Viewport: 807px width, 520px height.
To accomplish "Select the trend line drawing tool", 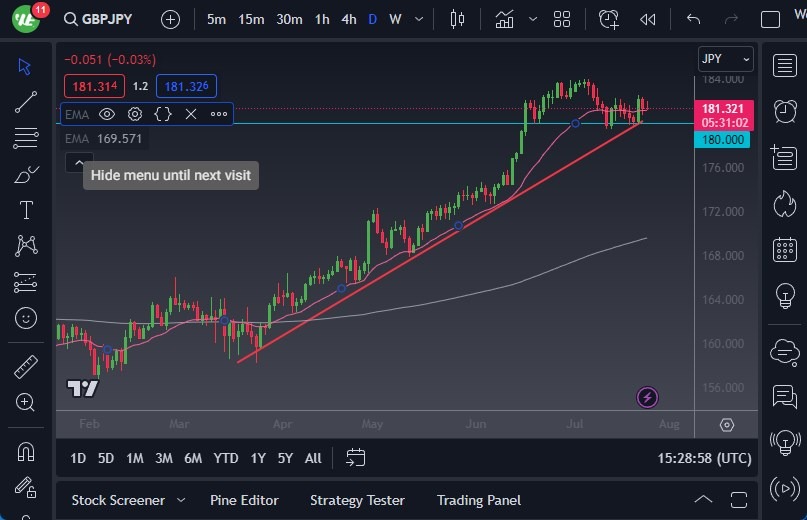I will click(26, 101).
